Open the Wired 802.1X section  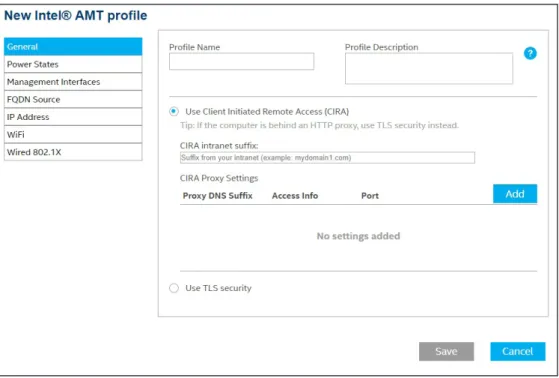(x=73, y=152)
